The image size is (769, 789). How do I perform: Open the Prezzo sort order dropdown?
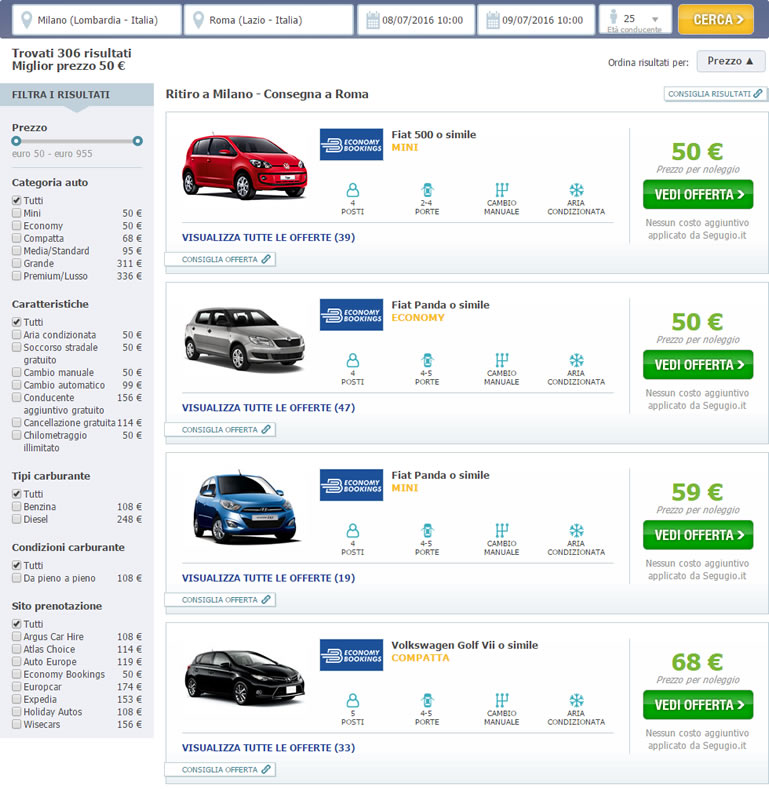point(731,61)
